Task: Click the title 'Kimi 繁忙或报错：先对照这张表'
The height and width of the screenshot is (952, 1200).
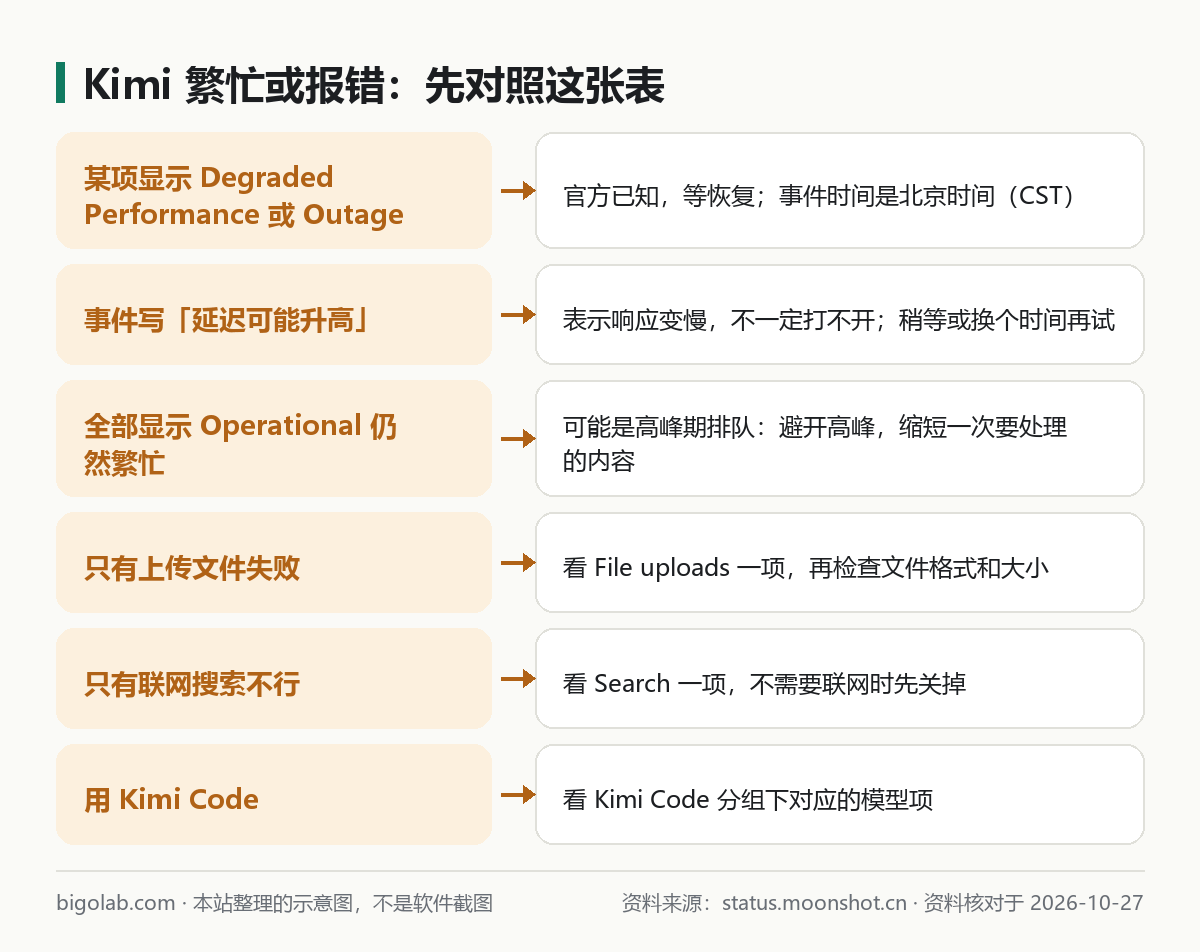Action: coord(374,85)
